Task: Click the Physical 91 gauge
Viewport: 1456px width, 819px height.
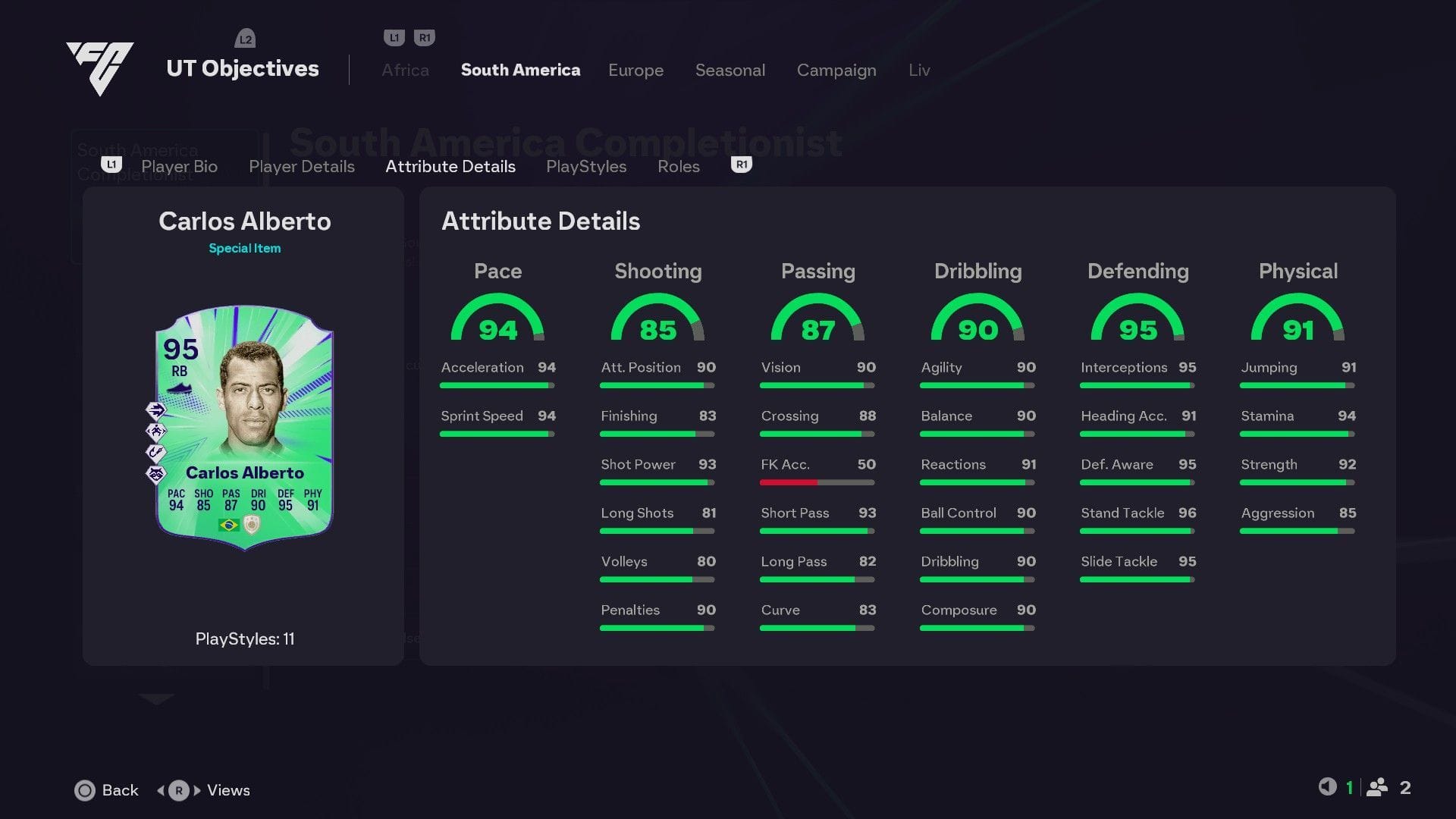Action: click(1298, 318)
